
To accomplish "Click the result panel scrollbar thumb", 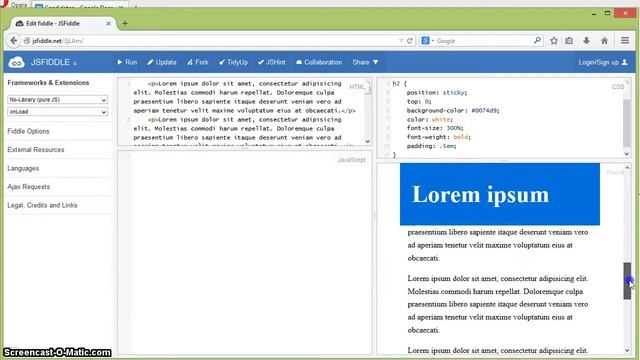I will (x=627, y=281).
